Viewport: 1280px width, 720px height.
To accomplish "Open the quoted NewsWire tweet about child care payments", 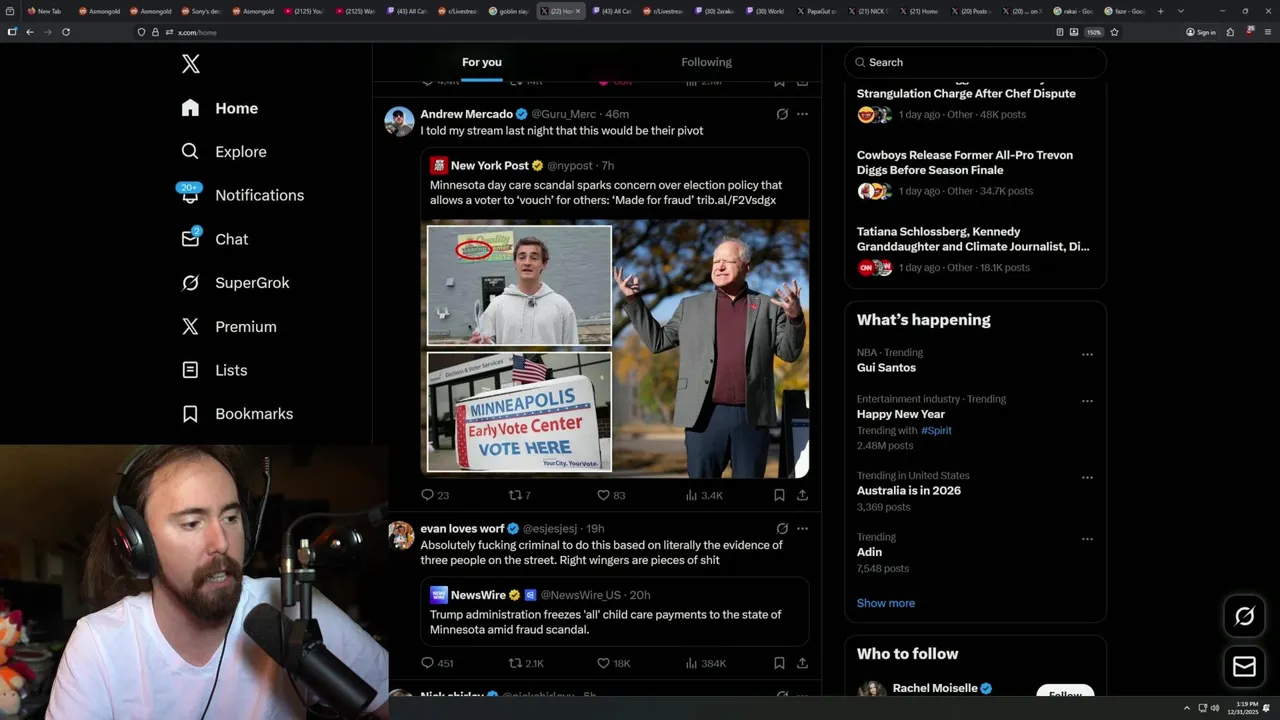I will coord(614,611).
